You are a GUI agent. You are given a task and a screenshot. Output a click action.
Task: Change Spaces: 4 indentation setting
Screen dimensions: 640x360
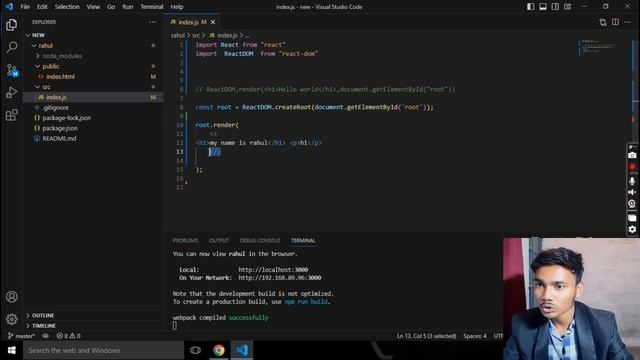coord(475,336)
